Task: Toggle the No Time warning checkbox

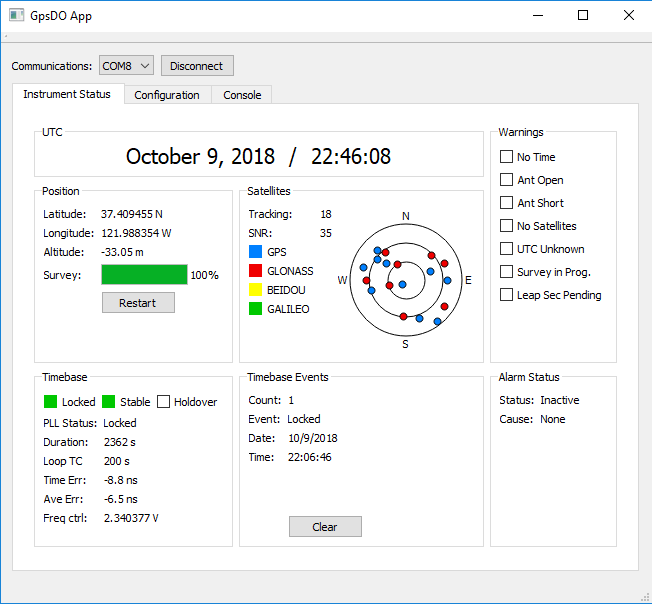Action: (x=506, y=157)
